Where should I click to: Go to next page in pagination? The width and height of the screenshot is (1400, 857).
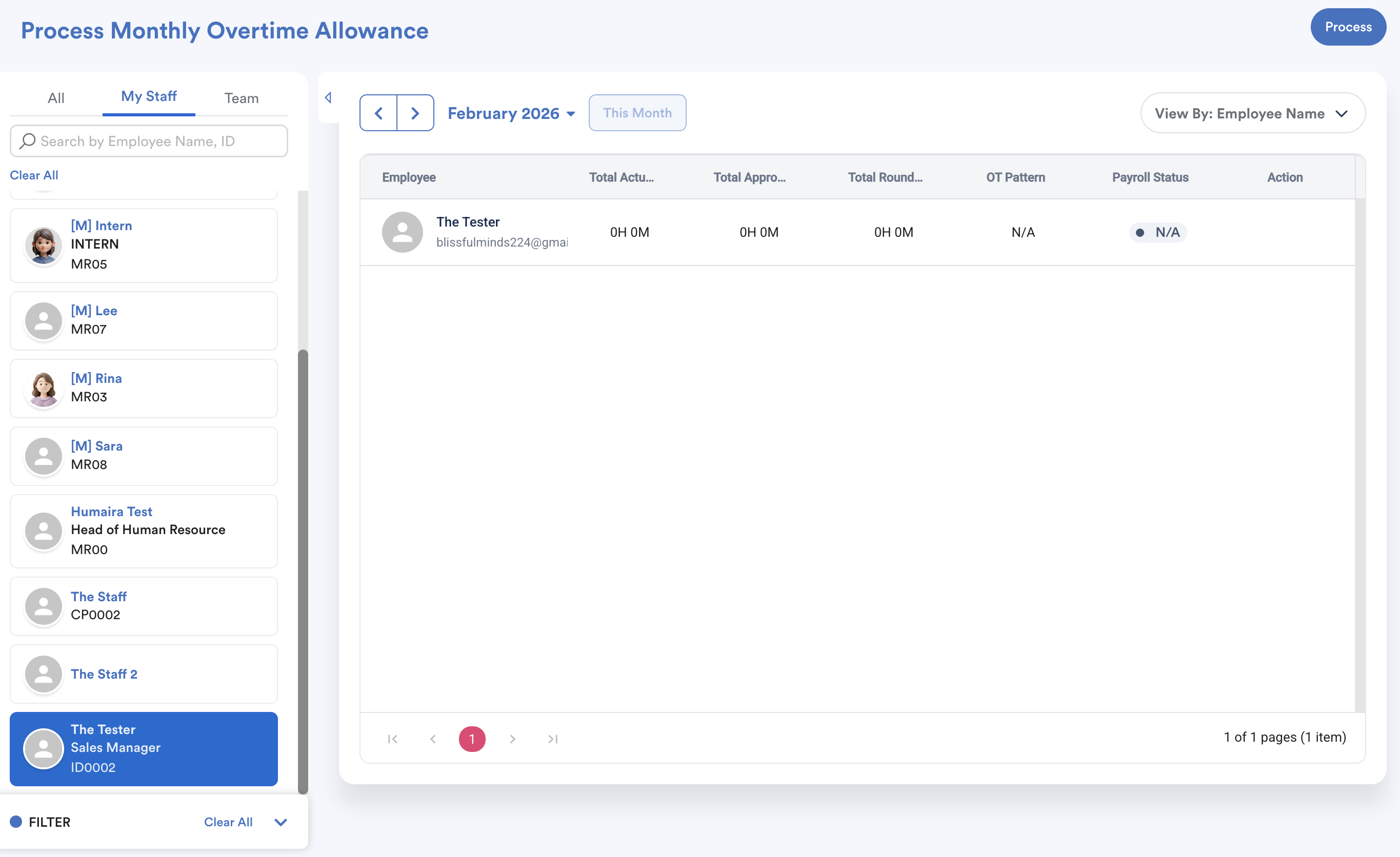[x=512, y=738]
